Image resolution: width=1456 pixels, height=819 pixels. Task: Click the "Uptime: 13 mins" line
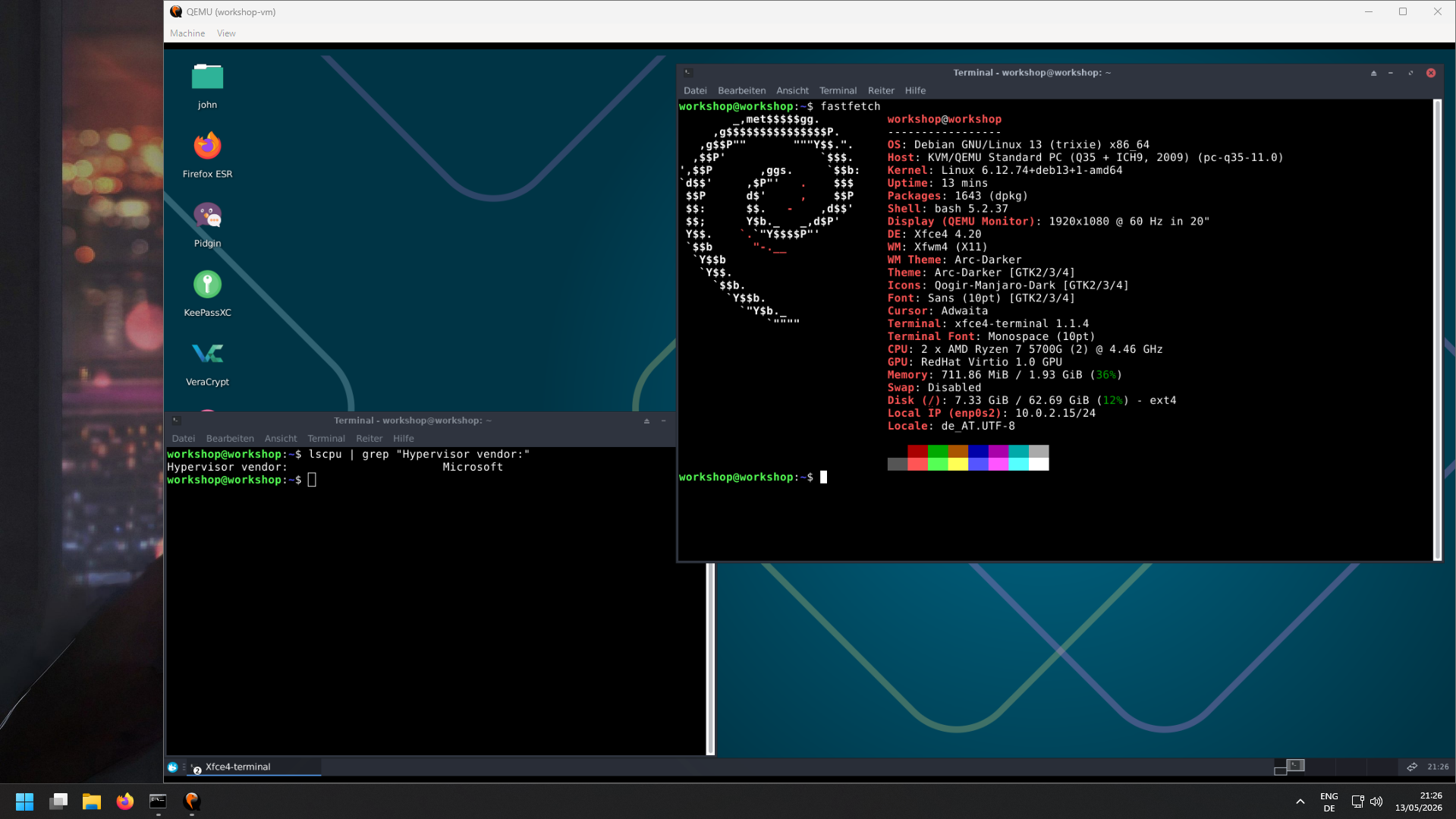(938, 183)
